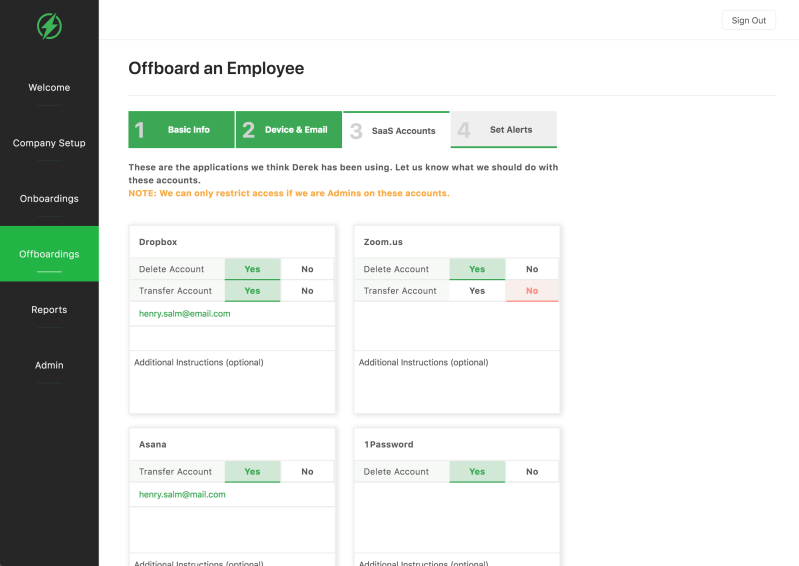Viewport: 799px width, 566px height.
Task: Choose Yes for Dropbox Transfer Account
Action: (x=252, y=291)
